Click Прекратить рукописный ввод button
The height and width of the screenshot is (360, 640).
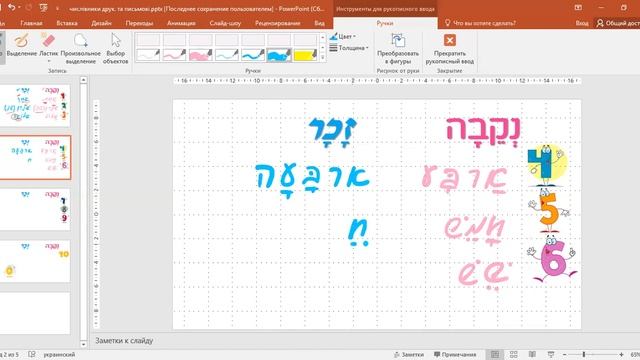pyautogui.click(x=449, y=49)
